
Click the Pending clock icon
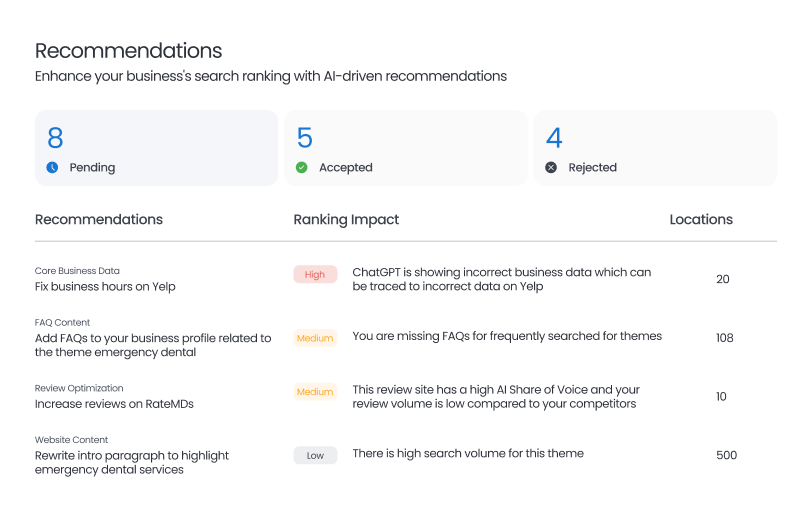(x=52, y=168)
